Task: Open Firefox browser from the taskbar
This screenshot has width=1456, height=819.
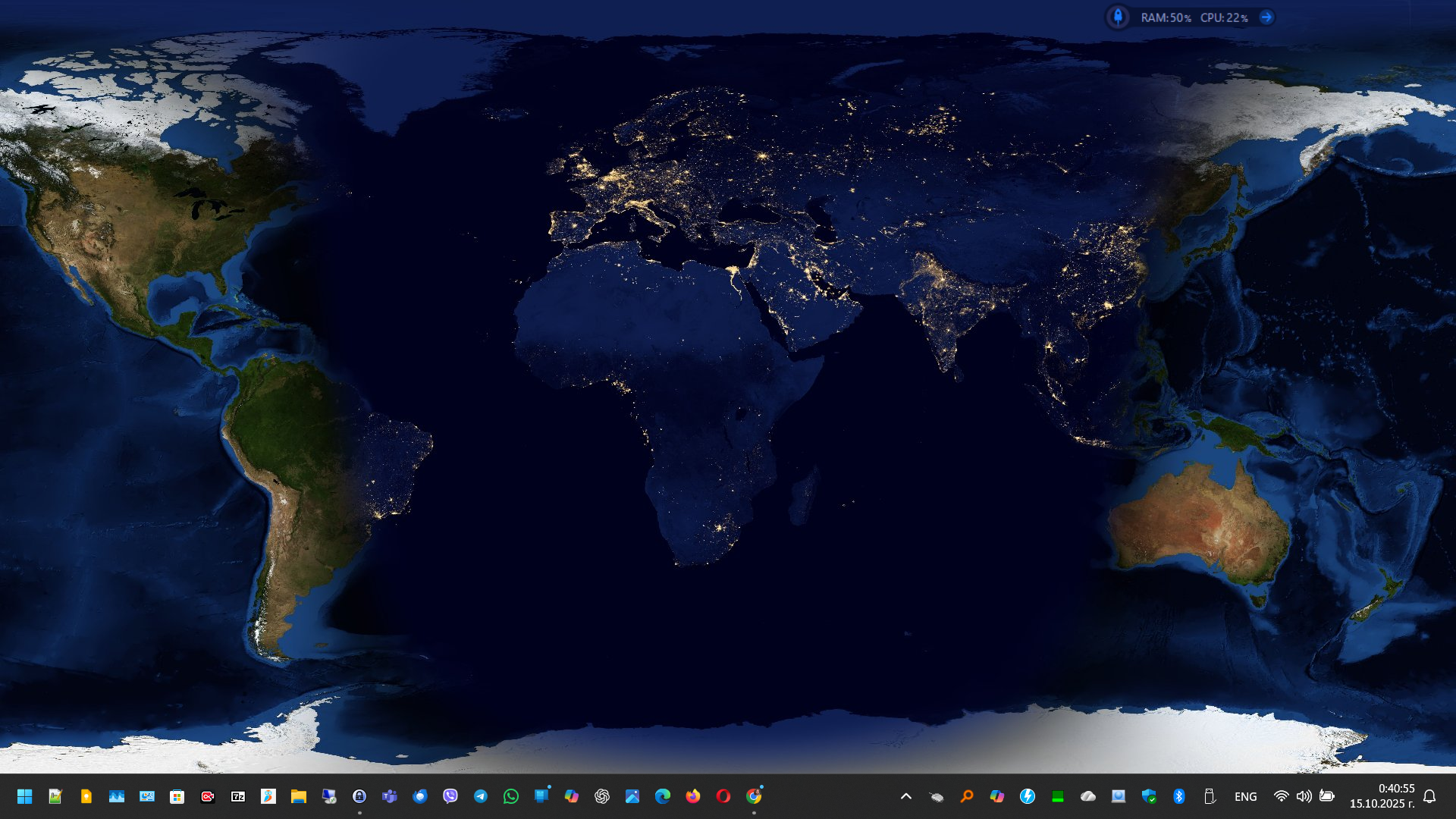Action: coord(693,796)
